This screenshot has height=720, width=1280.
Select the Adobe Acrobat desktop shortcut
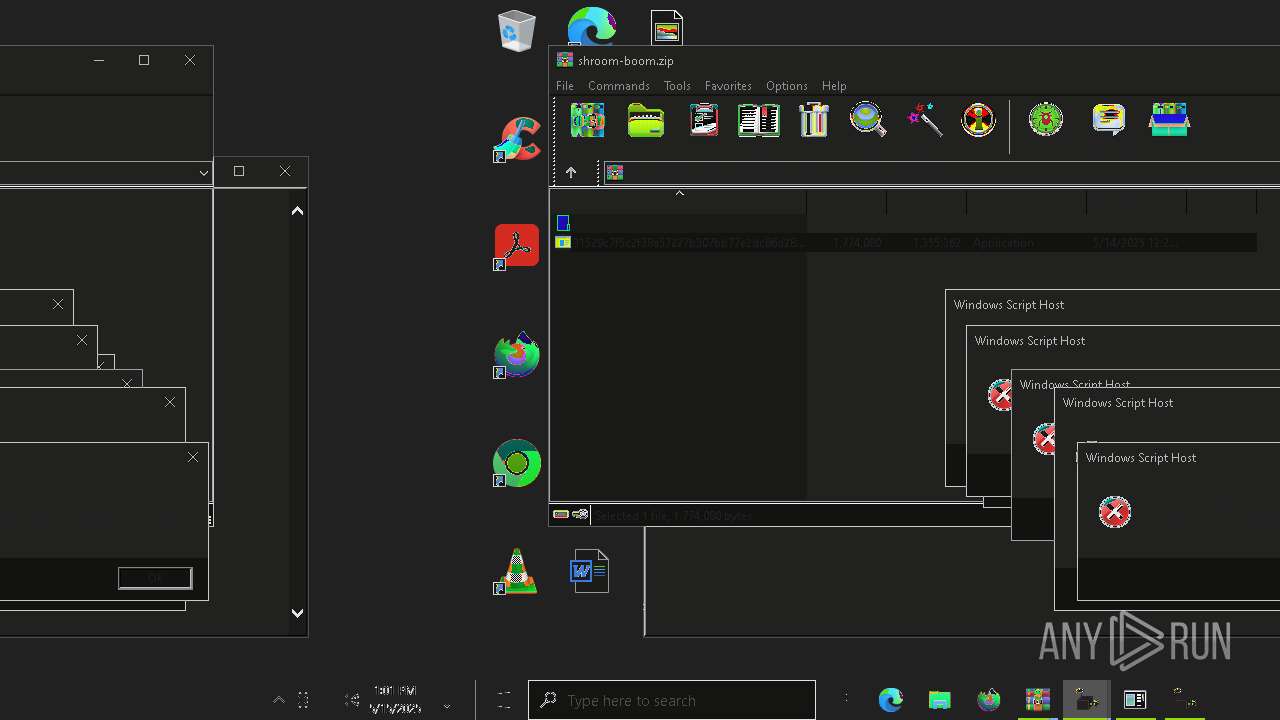pyautogui.click(x=517, y=246)
